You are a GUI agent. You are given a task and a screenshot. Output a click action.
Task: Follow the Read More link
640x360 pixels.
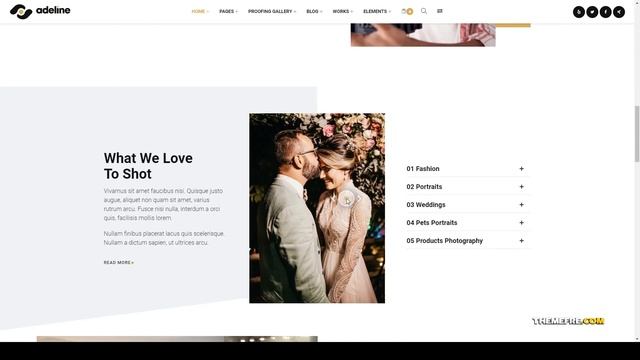click(x=118, y=262)
